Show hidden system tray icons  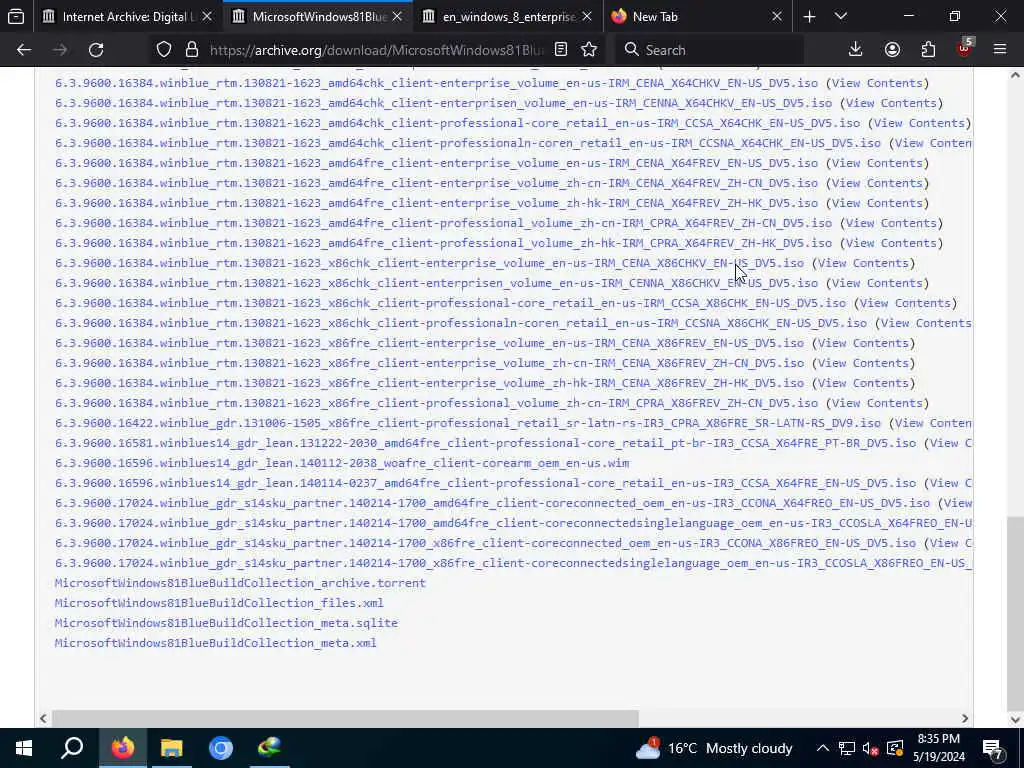823,748
